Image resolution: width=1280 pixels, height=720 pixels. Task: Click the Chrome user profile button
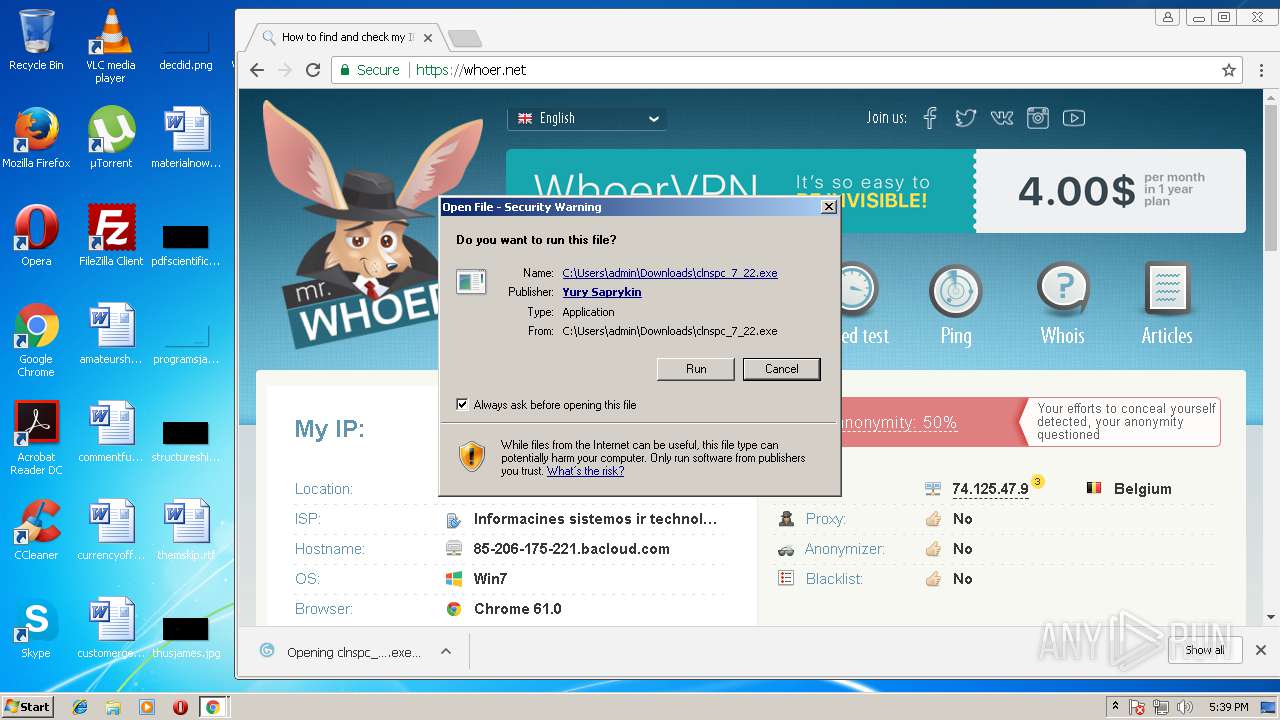1168,17
